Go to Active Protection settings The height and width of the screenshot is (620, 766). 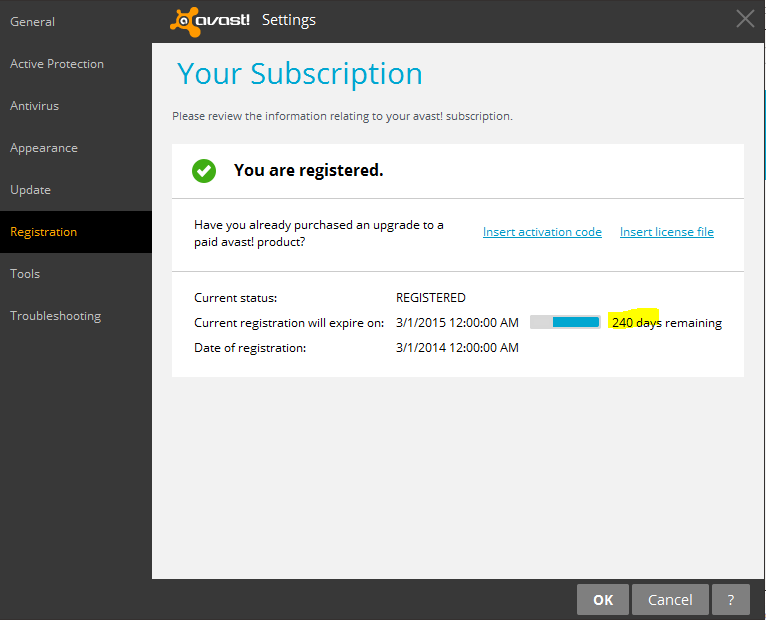tap(76, 64)
